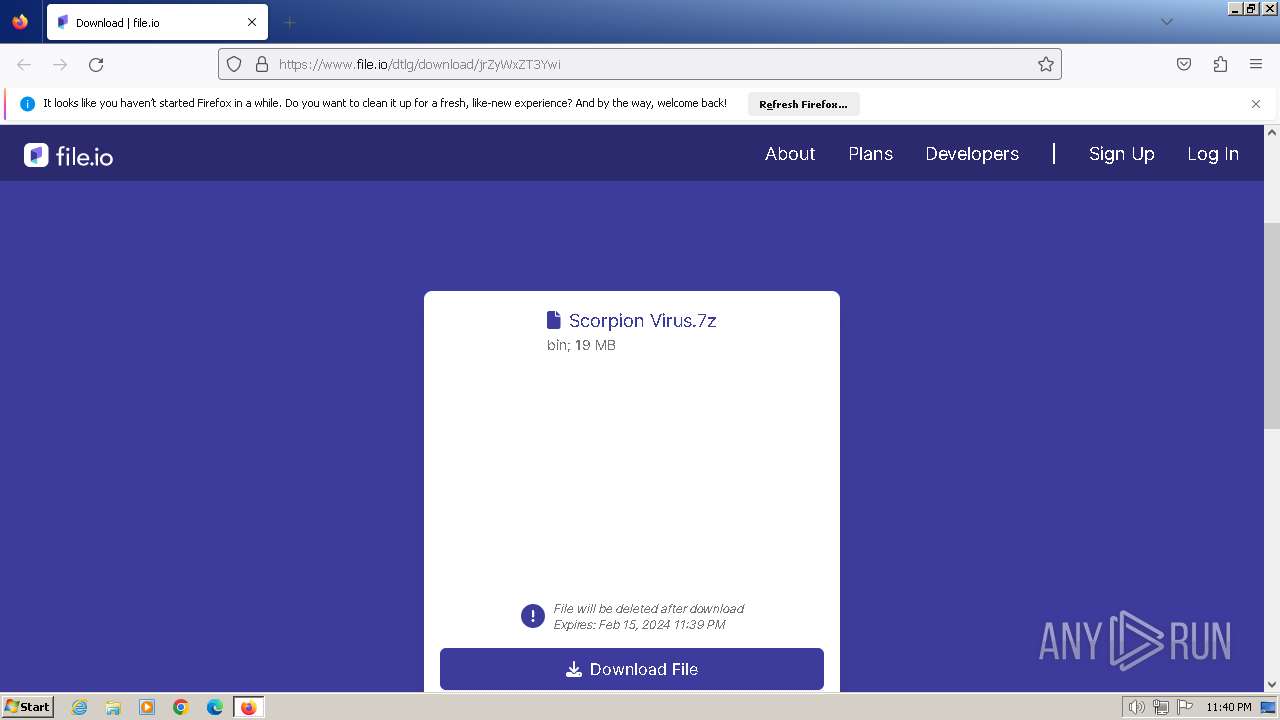Click the file.io URL address bar
This screenshot has height=720, width=1280.
tap(640, 64)
